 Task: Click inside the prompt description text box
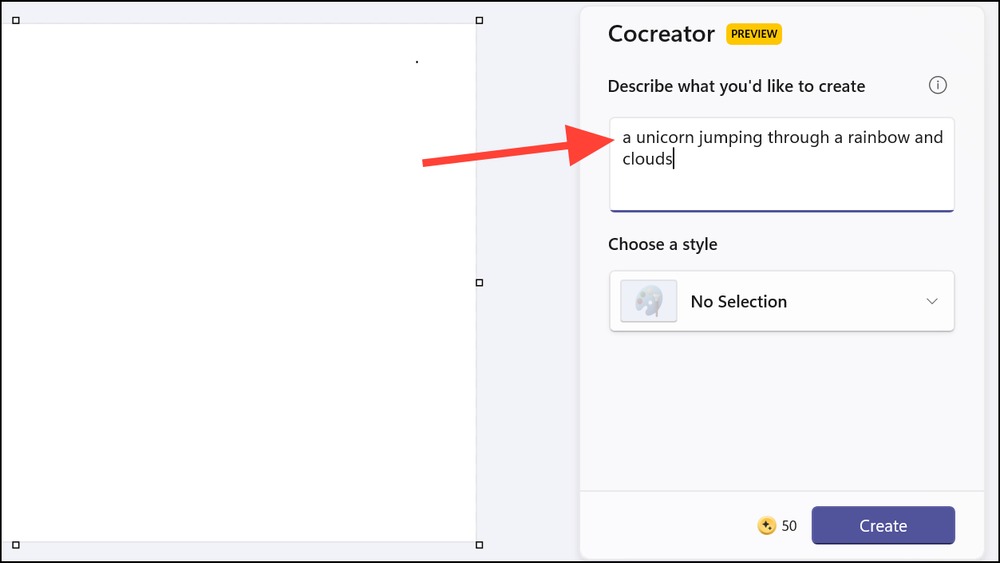[782, 164]
